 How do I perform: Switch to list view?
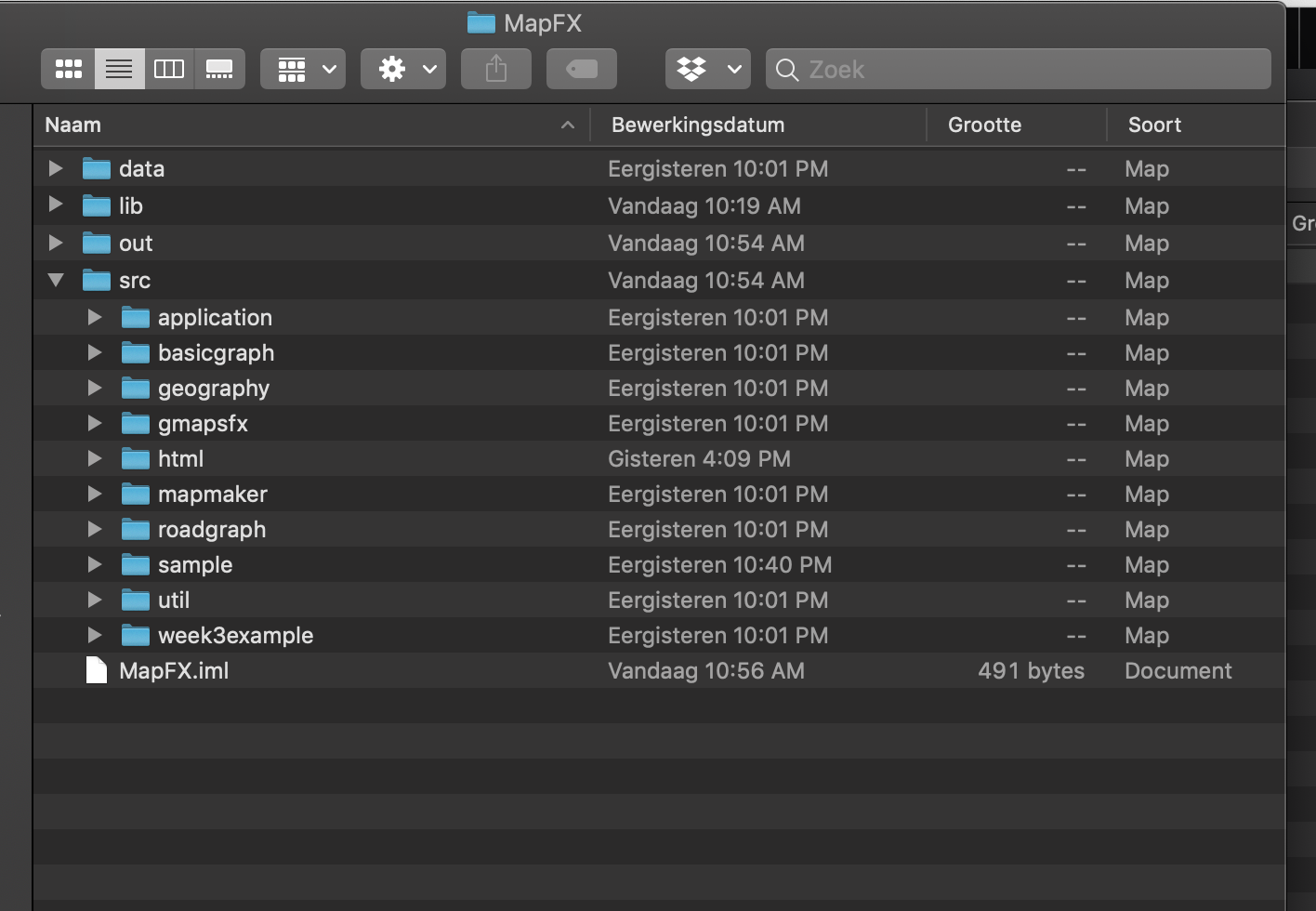point(119,69)
